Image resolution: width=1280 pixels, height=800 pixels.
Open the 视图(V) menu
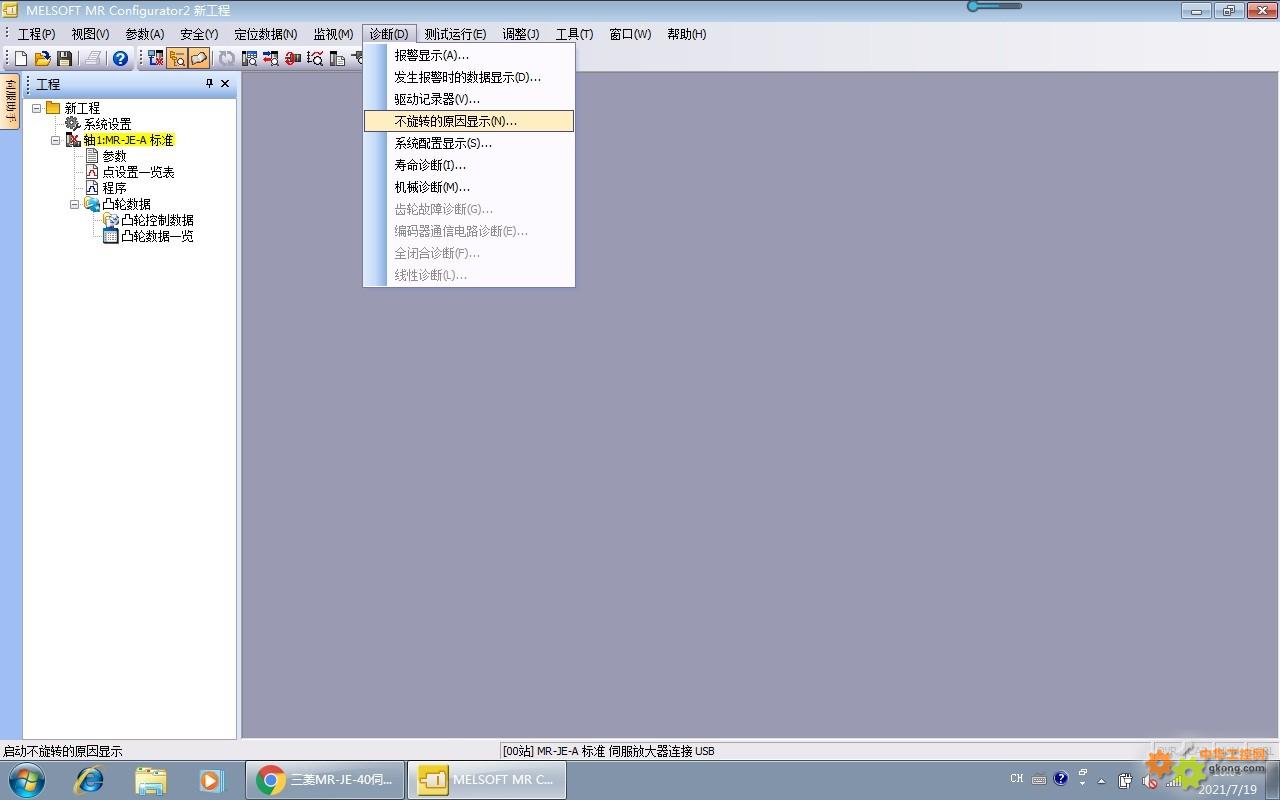tap(90, 34)
